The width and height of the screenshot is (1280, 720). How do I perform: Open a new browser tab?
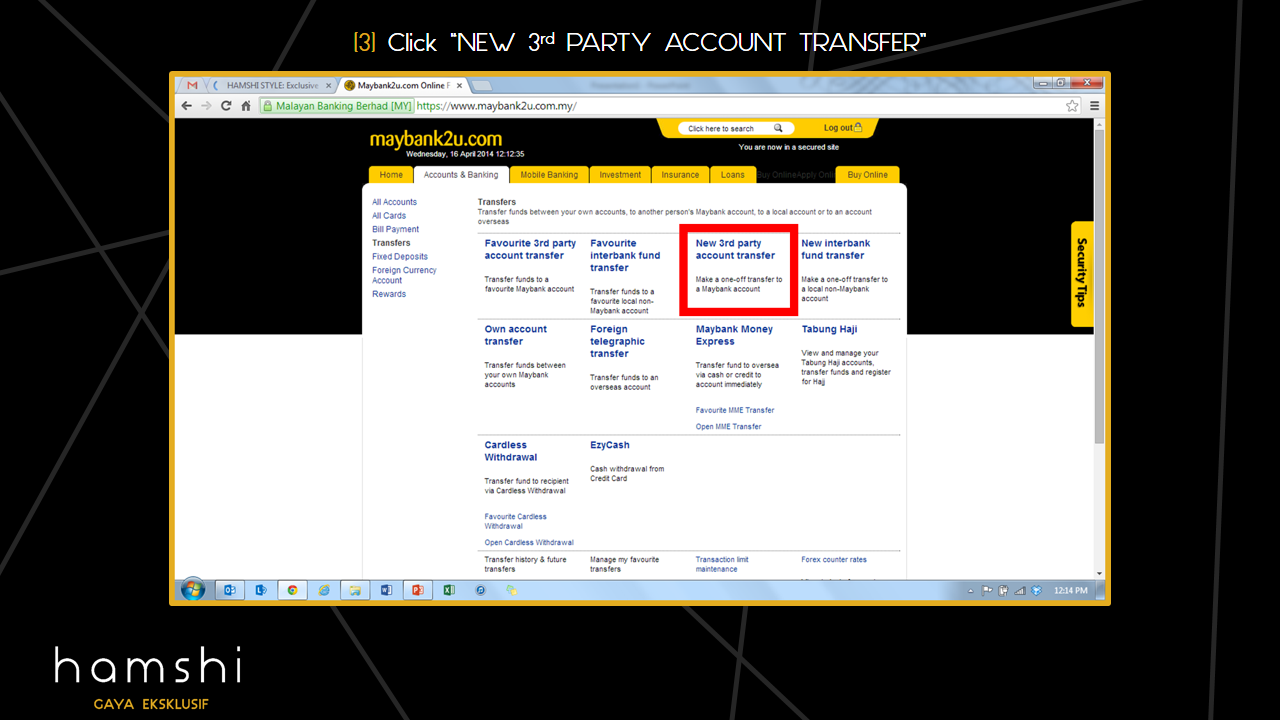tap(481, 86)
